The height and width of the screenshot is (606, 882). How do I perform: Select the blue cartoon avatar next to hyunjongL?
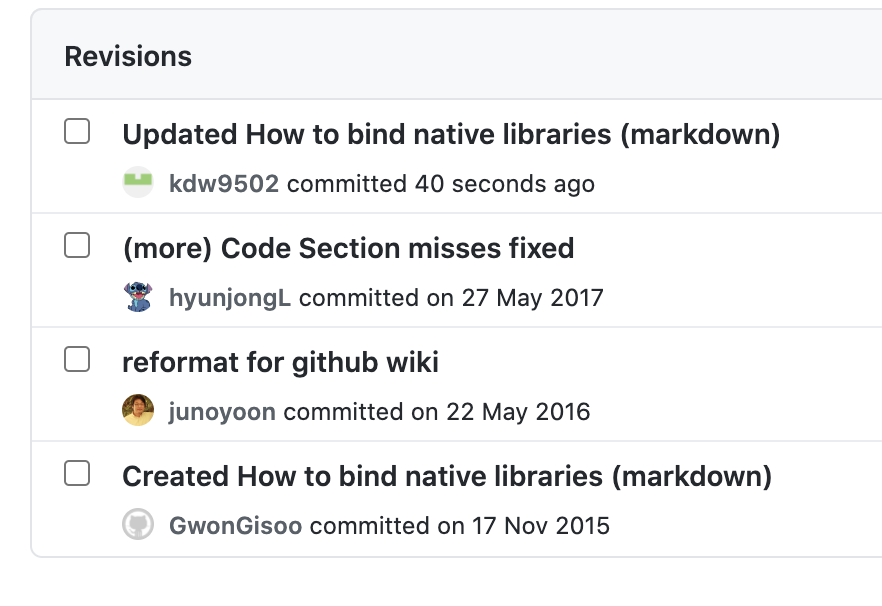(x=137, y=298)
